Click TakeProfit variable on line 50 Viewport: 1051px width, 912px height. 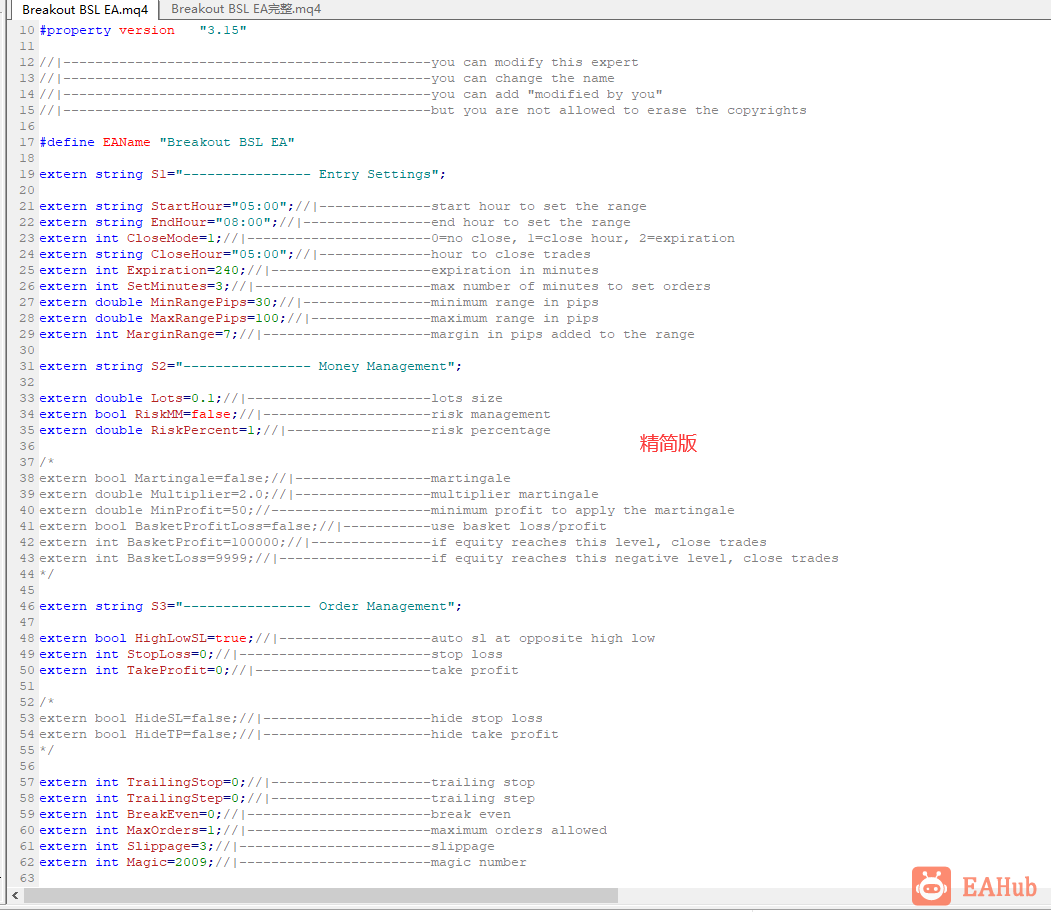(167, 671)
